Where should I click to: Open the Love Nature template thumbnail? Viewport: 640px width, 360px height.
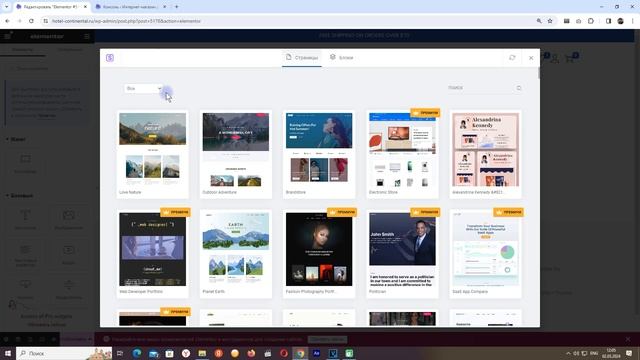[152, 149]
